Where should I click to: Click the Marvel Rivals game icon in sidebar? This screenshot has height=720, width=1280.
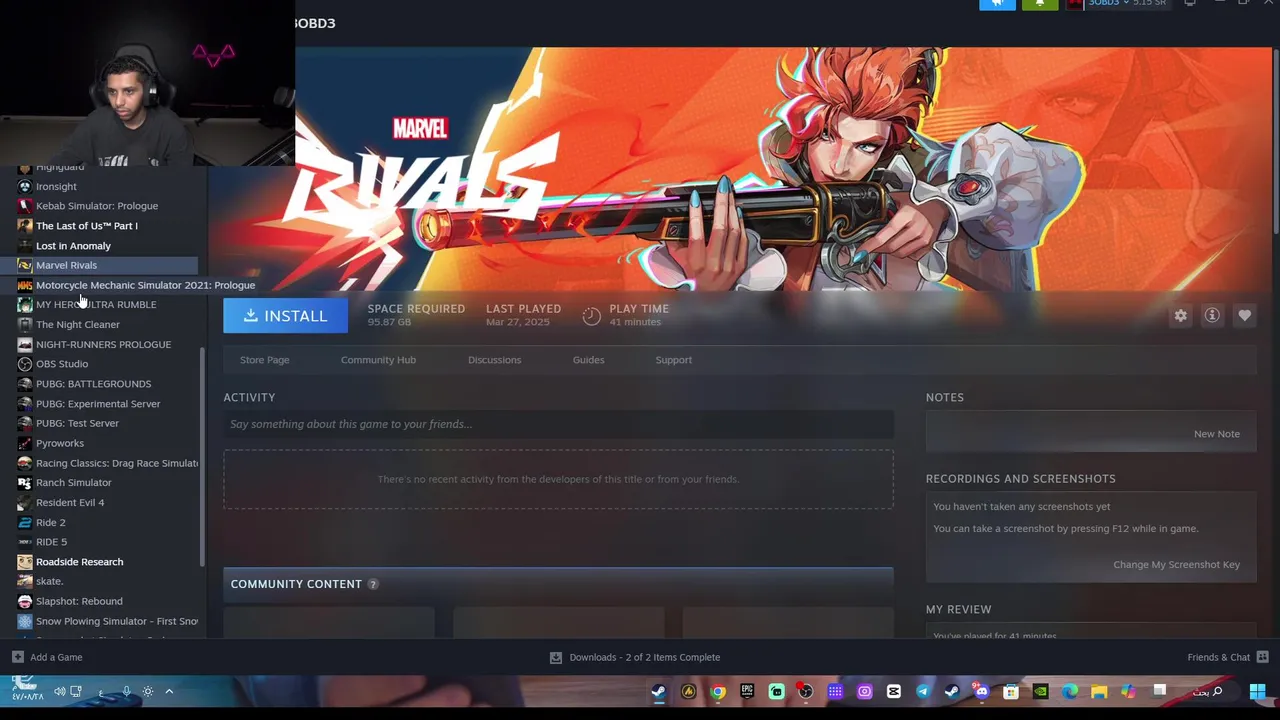25,265
